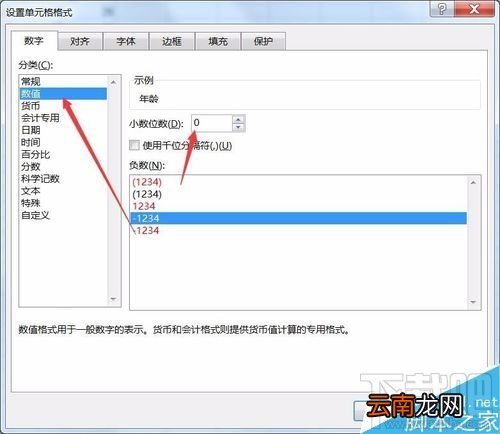Click negative list scroll up arrow
500x434 pixels.
click(x=473, y=182)
